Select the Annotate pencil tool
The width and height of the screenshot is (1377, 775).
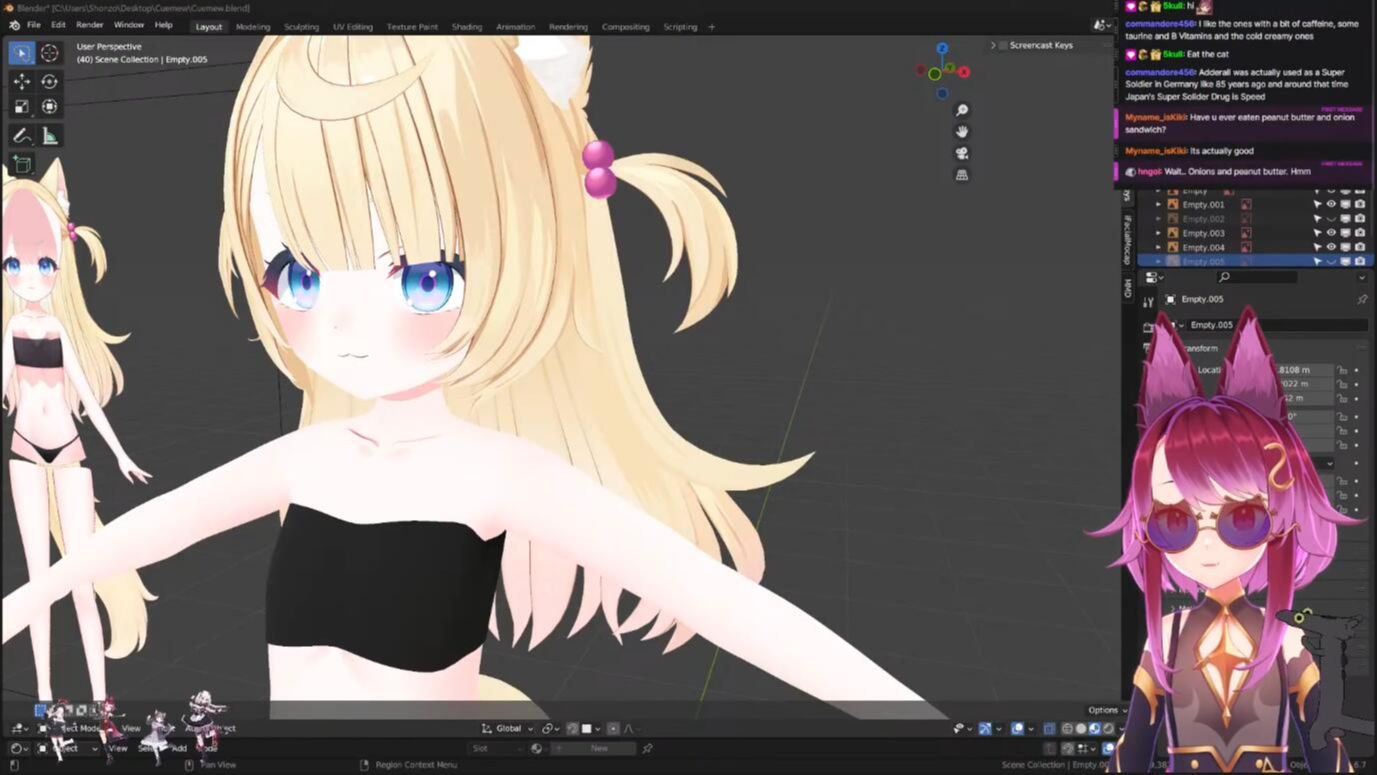pyautogui.click(x=21, y=135)
